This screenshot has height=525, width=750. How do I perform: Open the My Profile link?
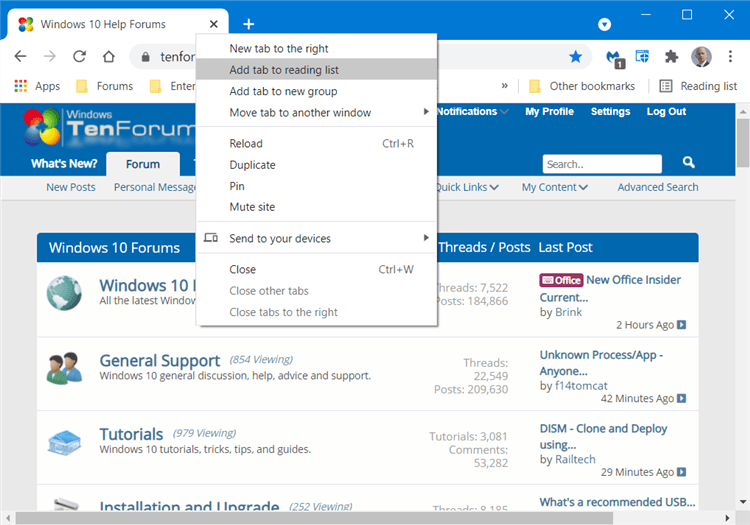tap(549, 111)
